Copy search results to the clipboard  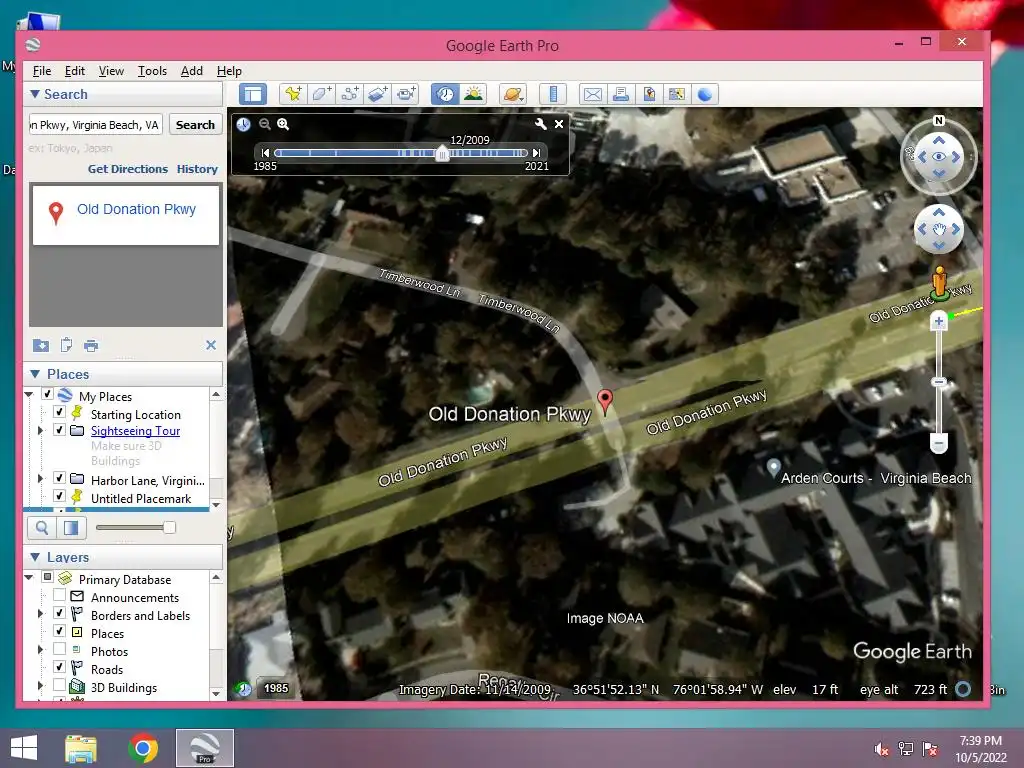(x=66, y=345)
